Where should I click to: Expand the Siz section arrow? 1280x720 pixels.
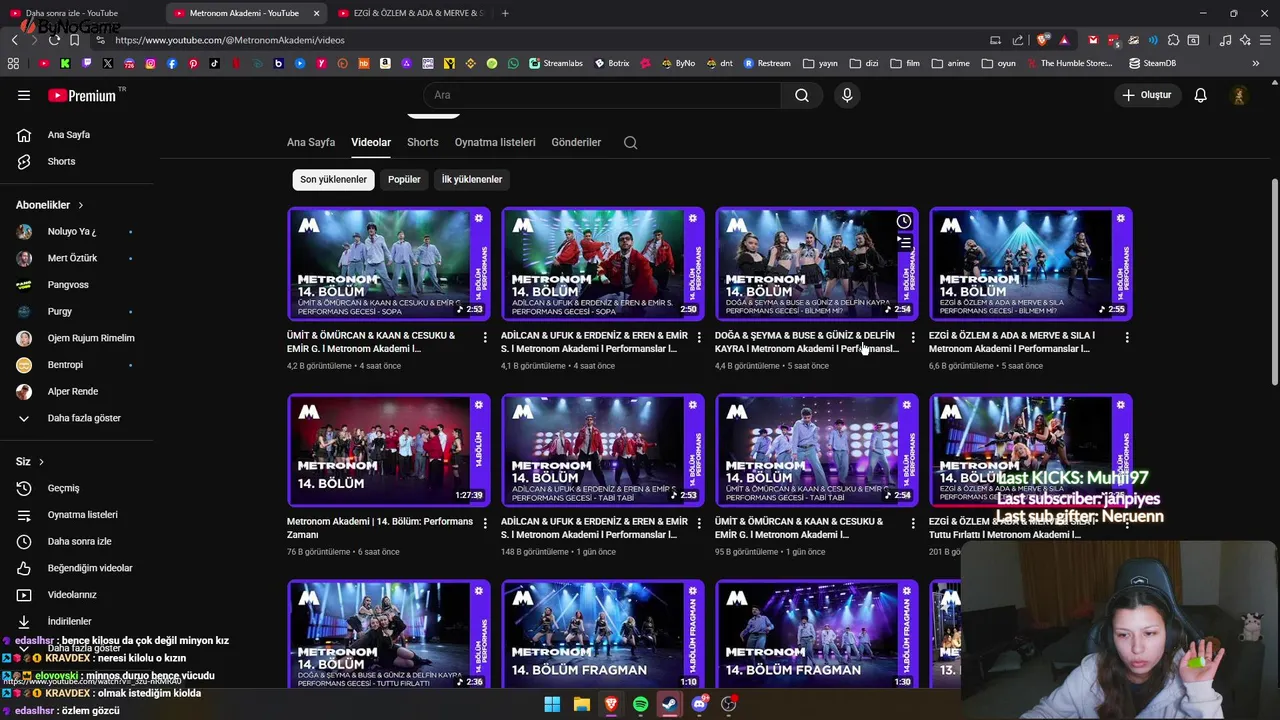tap(41, 462)
